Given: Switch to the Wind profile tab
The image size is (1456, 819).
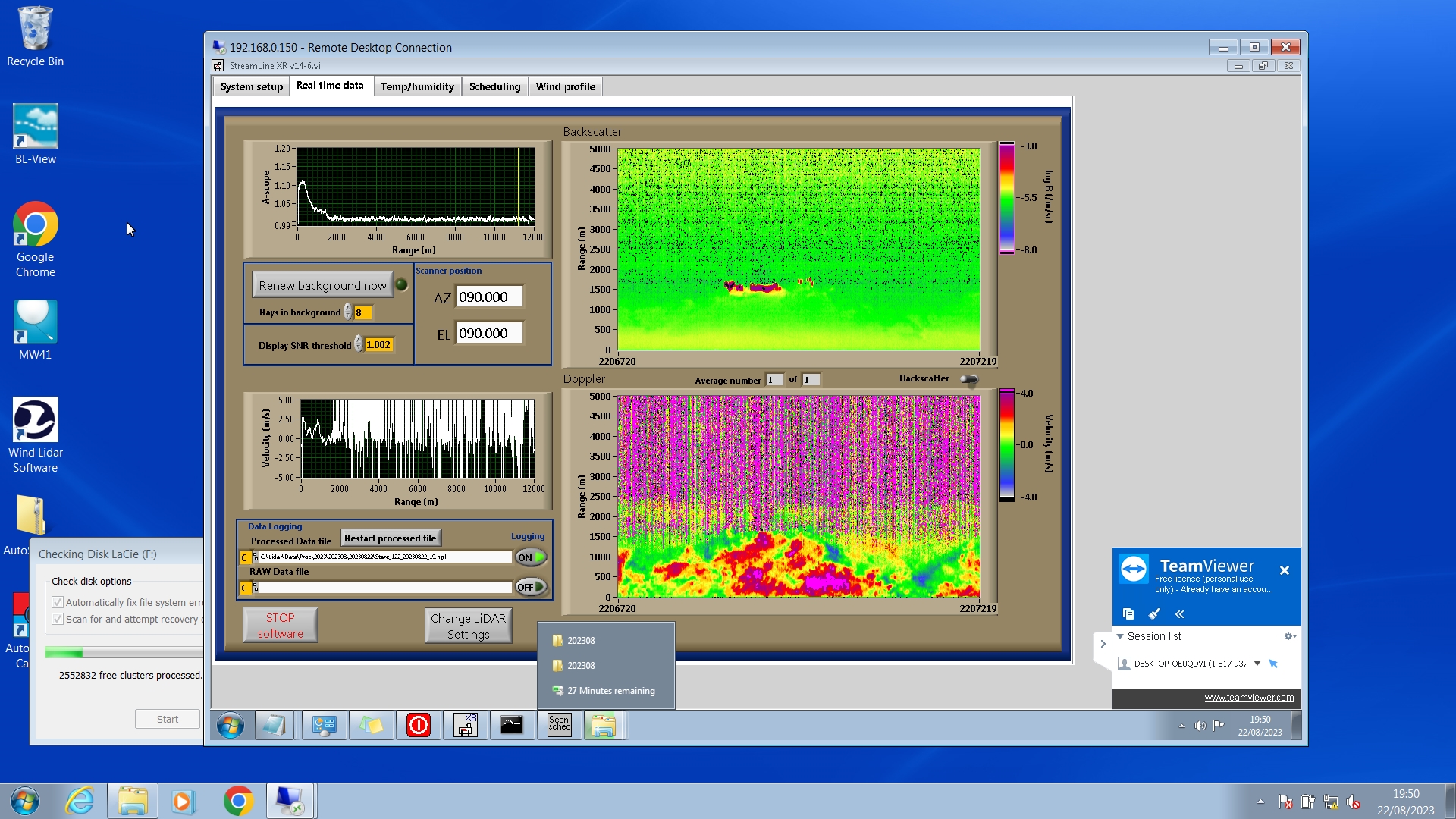Looking at the screenshot, I should (x=565, y=86).
